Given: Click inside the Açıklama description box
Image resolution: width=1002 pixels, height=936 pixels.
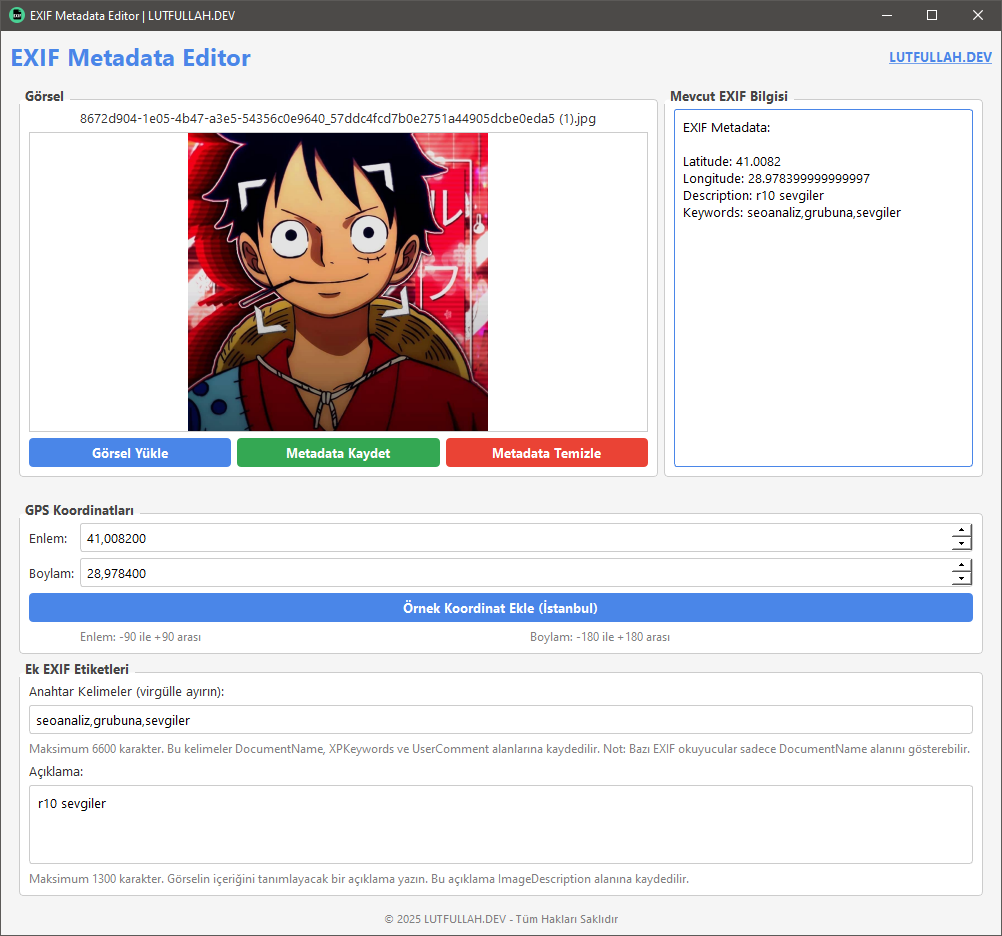Looking at the screenshot, I should 500,824.
